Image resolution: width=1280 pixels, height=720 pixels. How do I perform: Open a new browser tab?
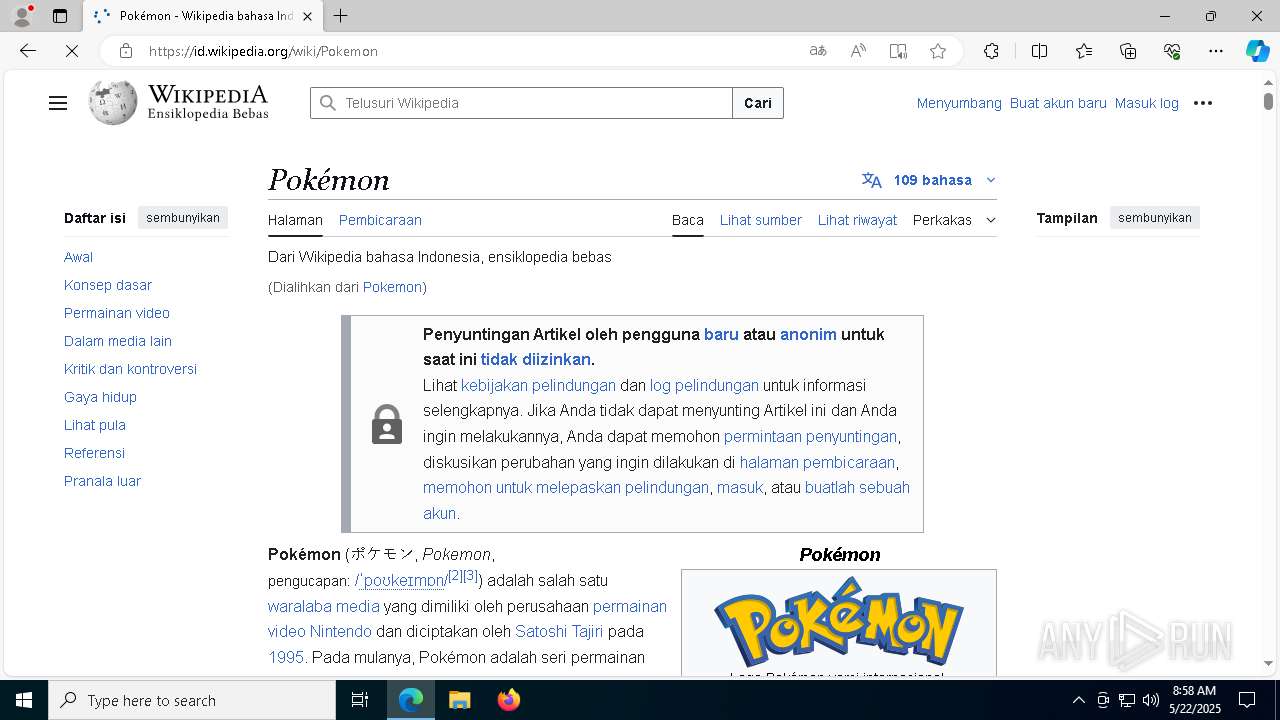tap(341, 16)
